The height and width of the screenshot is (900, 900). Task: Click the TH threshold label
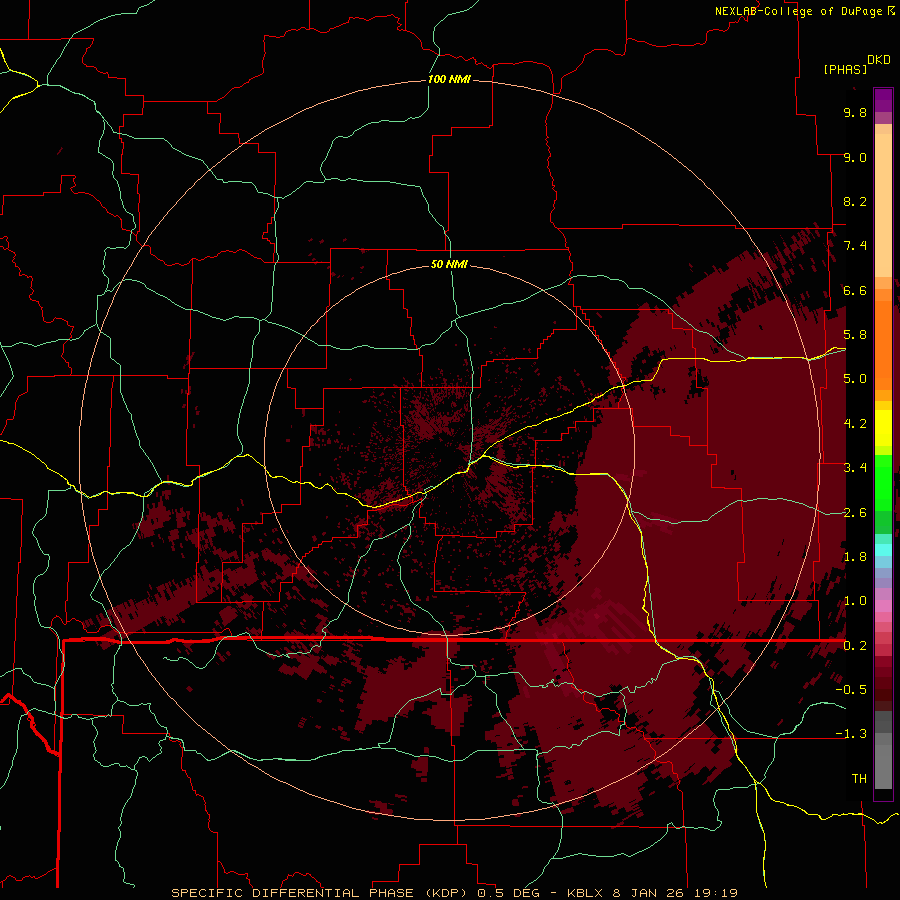pos(859,779)
